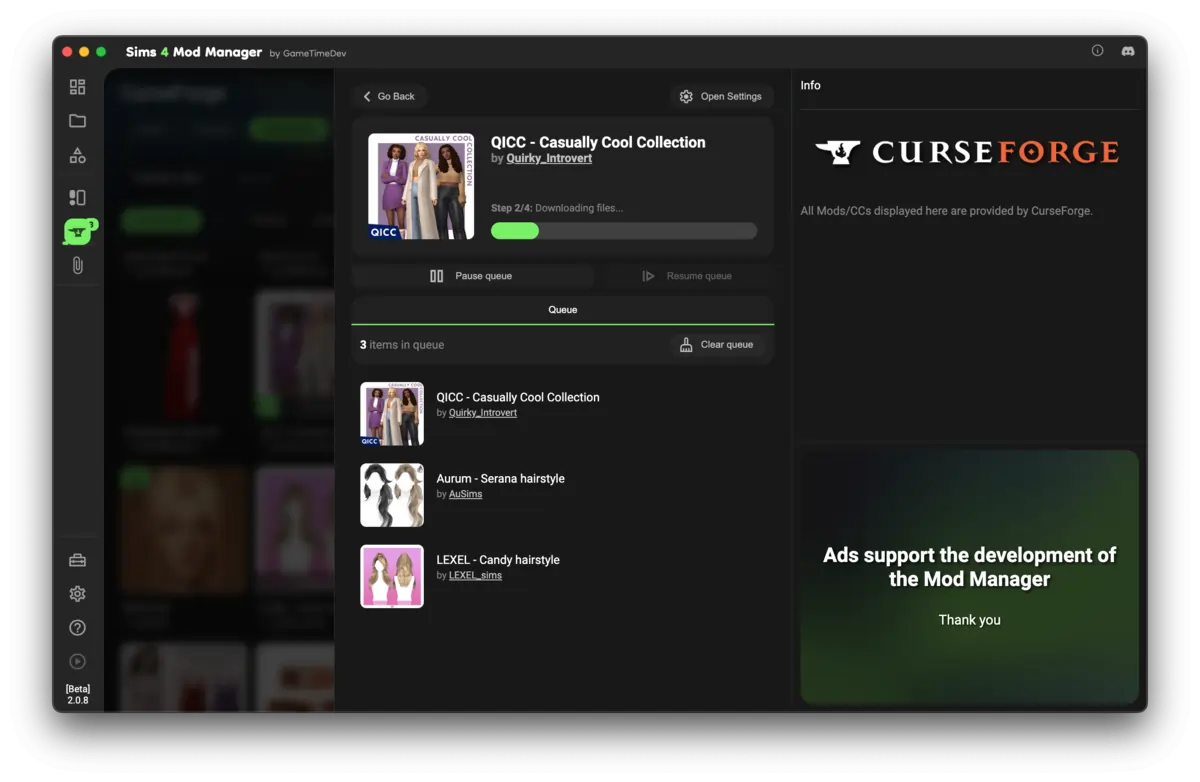Open the green CurseForge download queue icon
The height and width of the screenshot is (782, 1200).
point(79,232)
